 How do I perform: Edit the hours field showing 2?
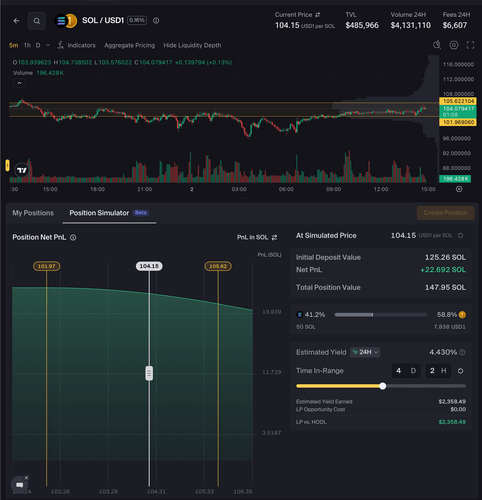tap(438, 371)
